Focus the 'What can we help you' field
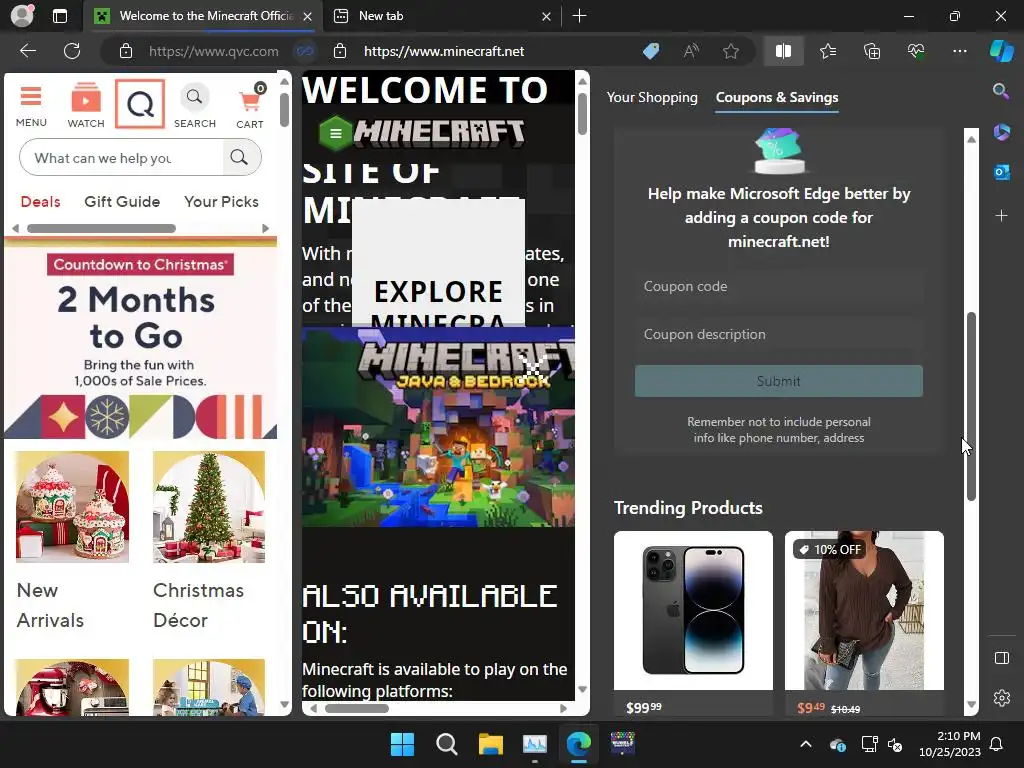 121,157
